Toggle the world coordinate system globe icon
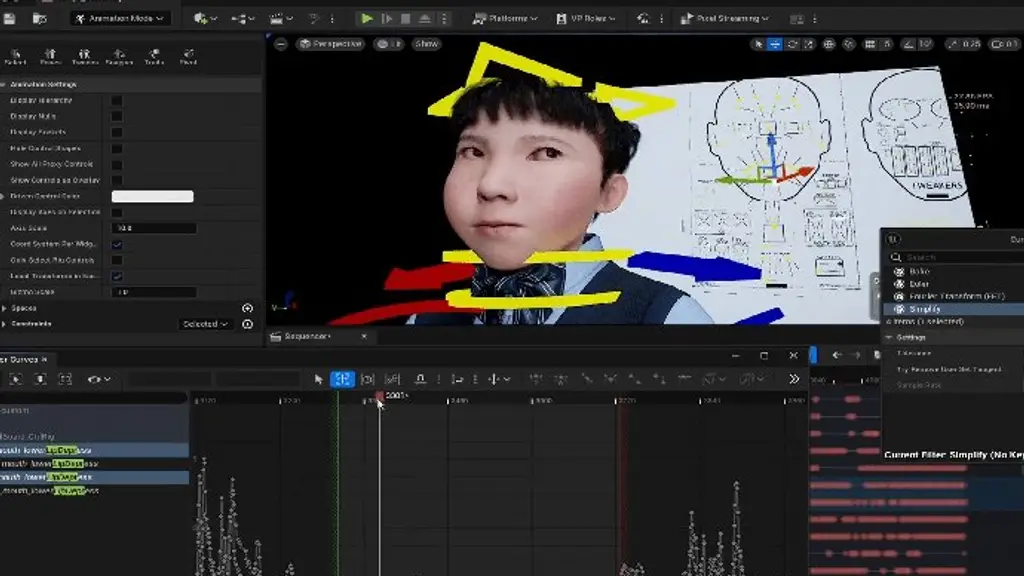The image size is (1024, 576). (829, 44)
